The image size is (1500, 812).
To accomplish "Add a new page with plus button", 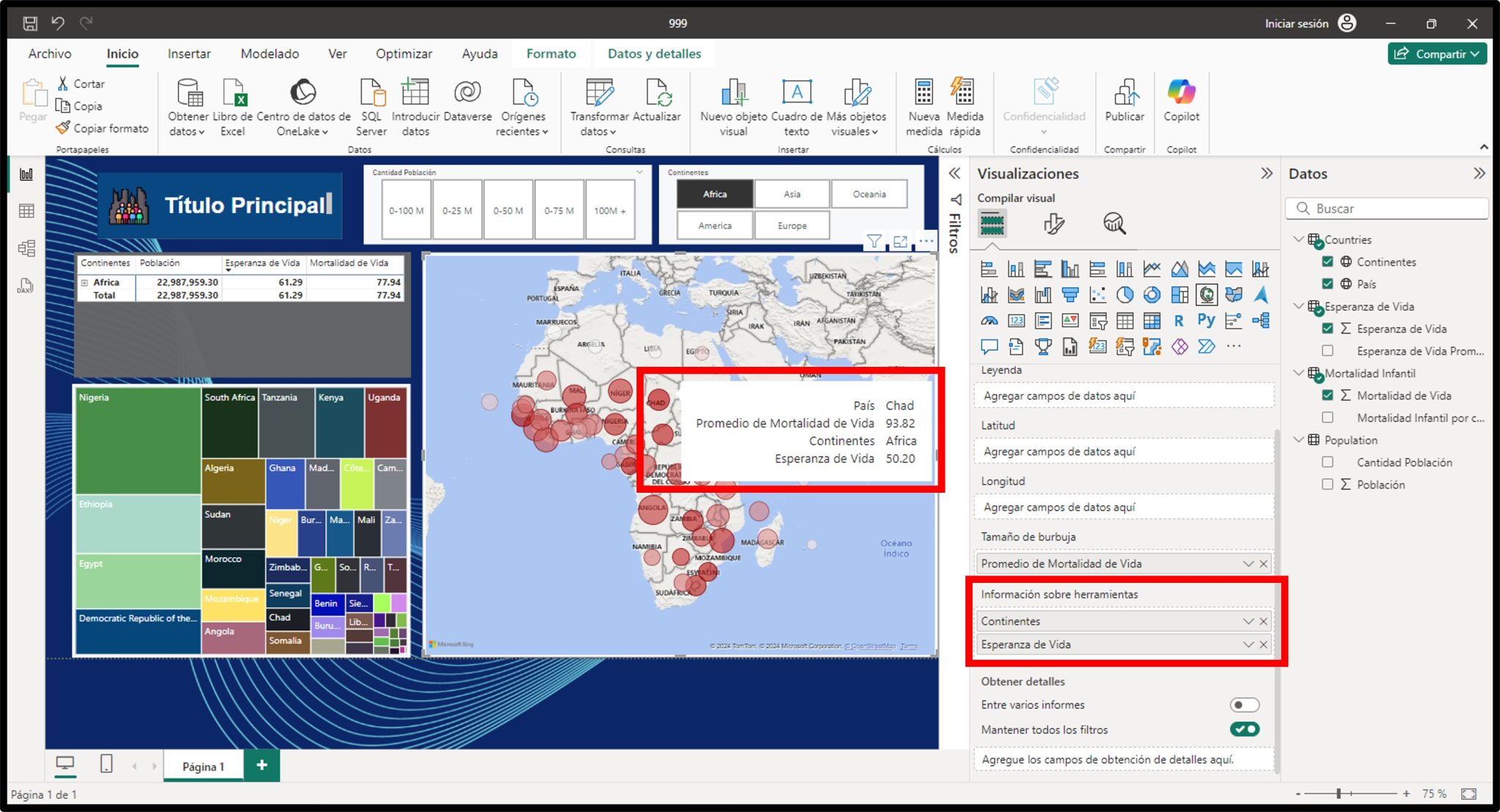I will point(261,765).
